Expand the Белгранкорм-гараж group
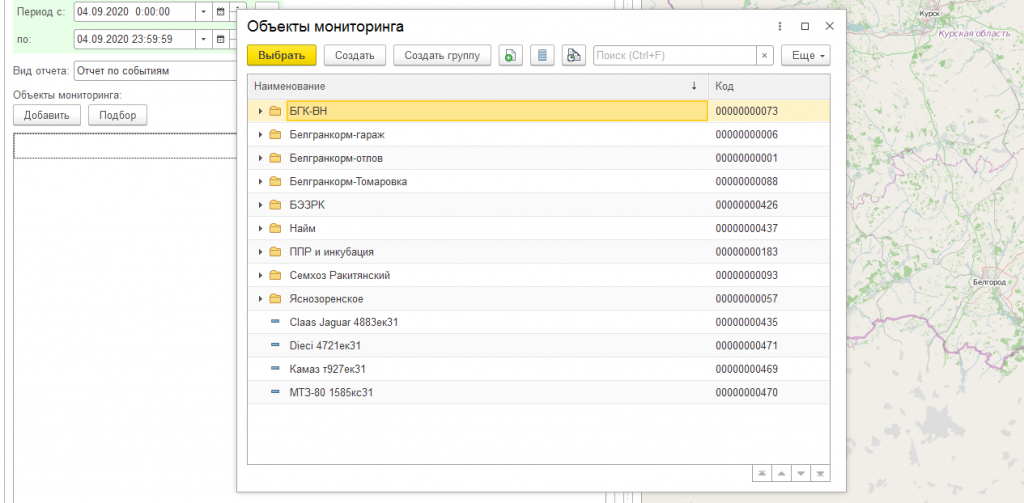This screenshot has width=1024, height=503. [x=261, y=134]
